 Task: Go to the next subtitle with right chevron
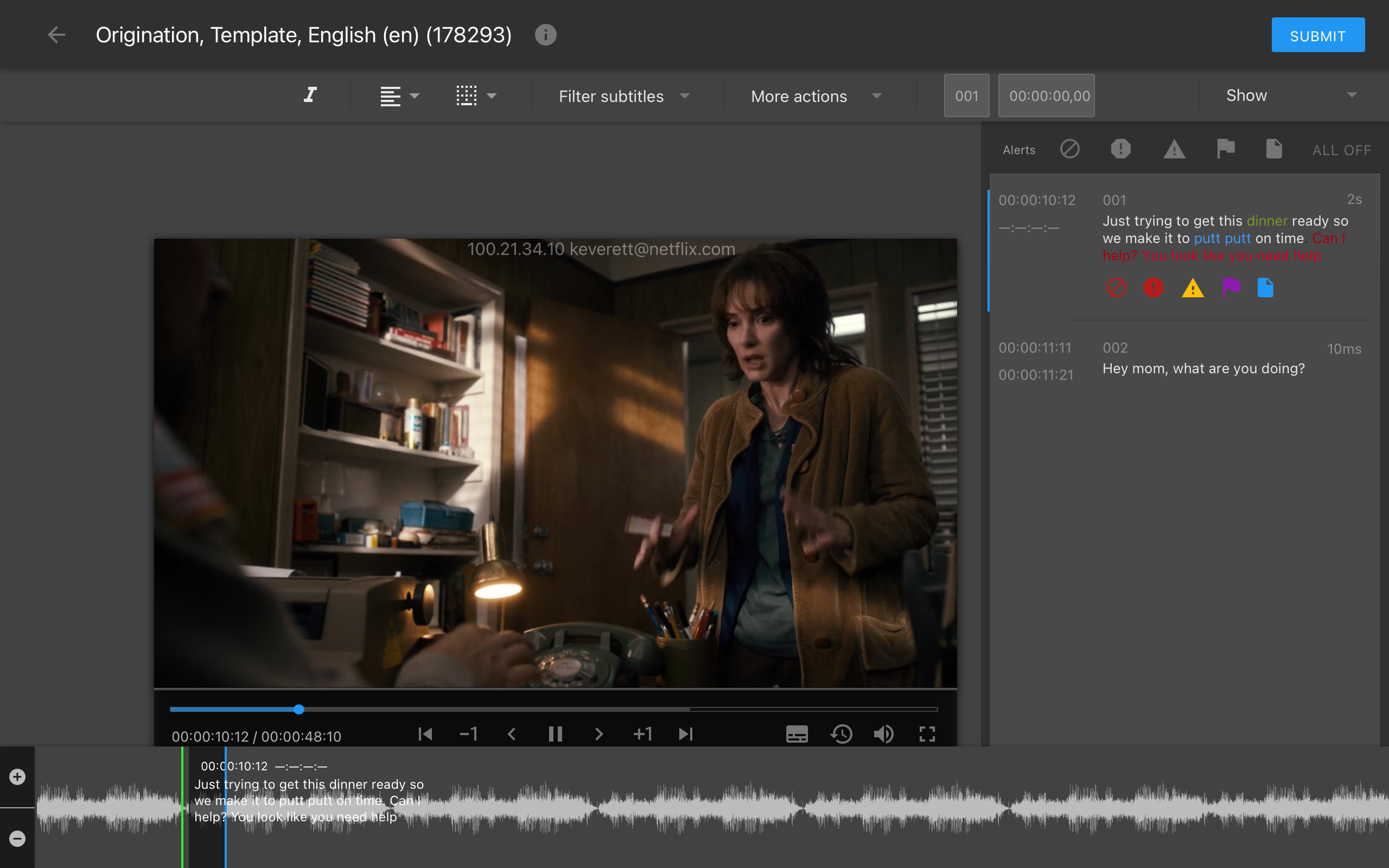click(x=598, y=734)
